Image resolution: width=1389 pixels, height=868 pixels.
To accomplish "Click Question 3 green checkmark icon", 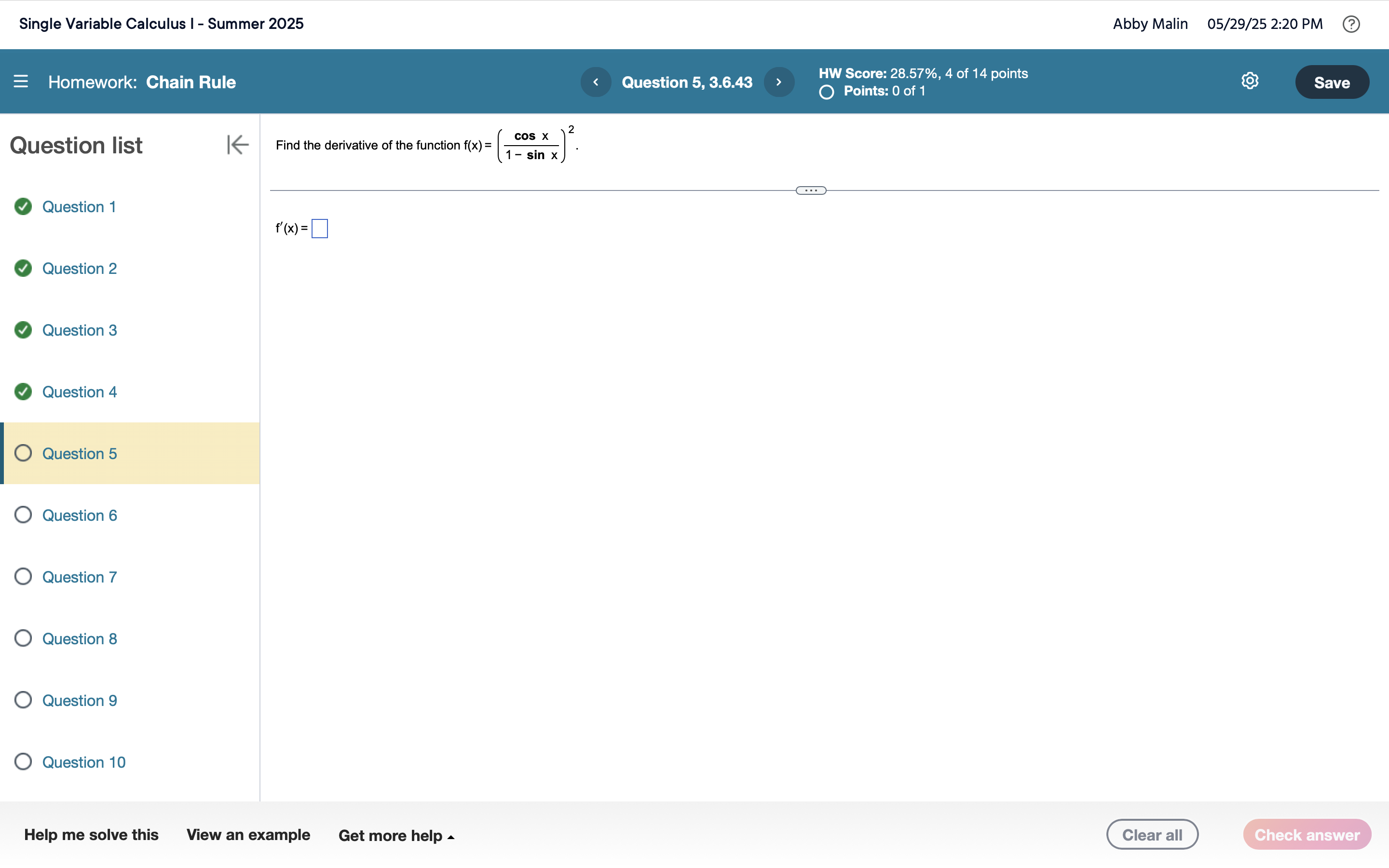I will pyautogui.click(x=23, y=330).
